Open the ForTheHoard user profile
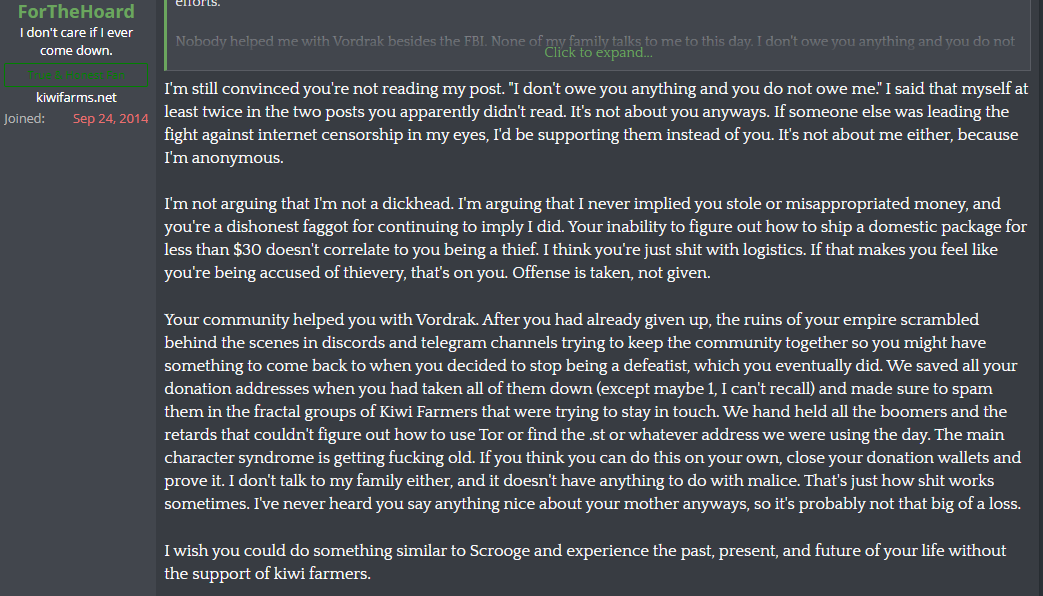Image resolution: width=1043 pixels, height=596 pixels. (x=76, y=11)
